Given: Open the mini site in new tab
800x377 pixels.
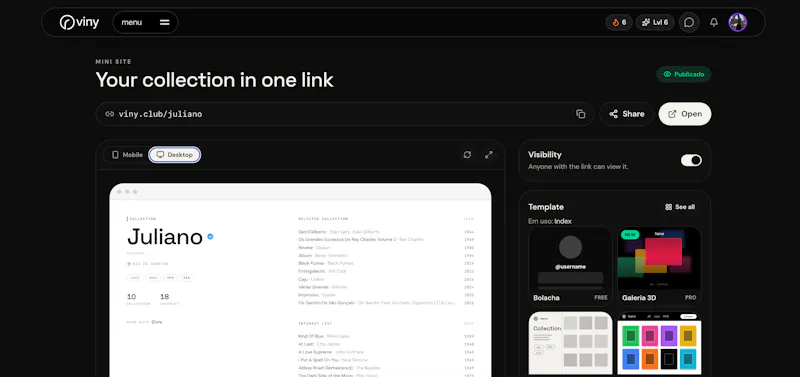Looking at the screenshot, I should pos(685,114).
